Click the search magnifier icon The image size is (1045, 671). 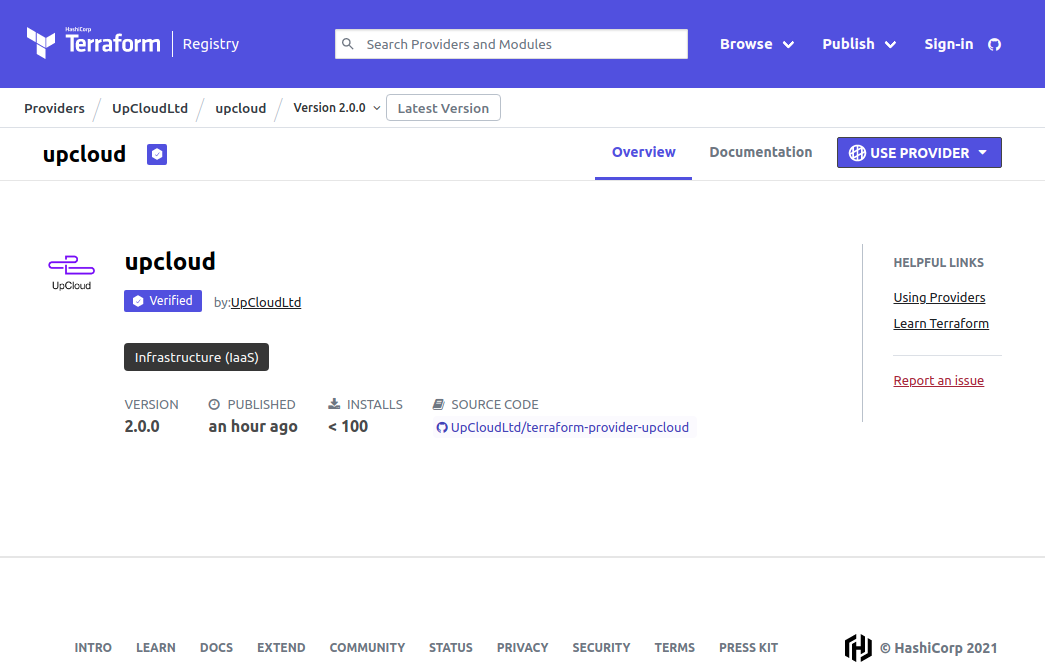point(348,44)
